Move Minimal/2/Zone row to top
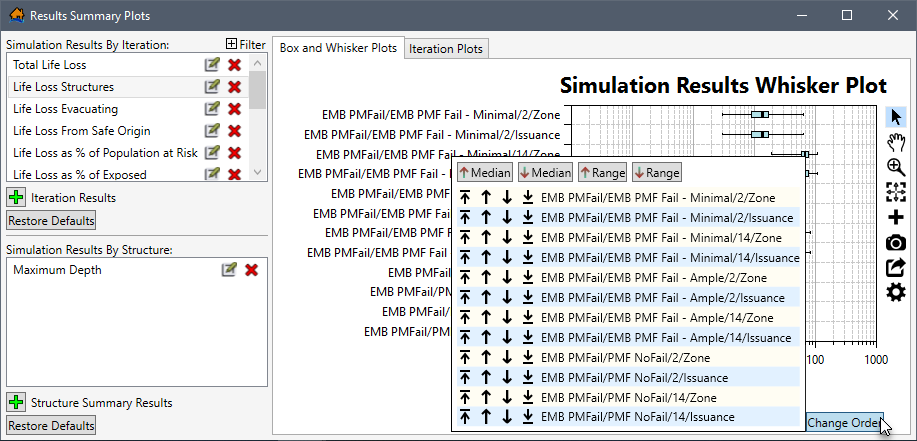The width and height of the screenshot is (917, 441). pyautogui.click(x=465, y=198)
